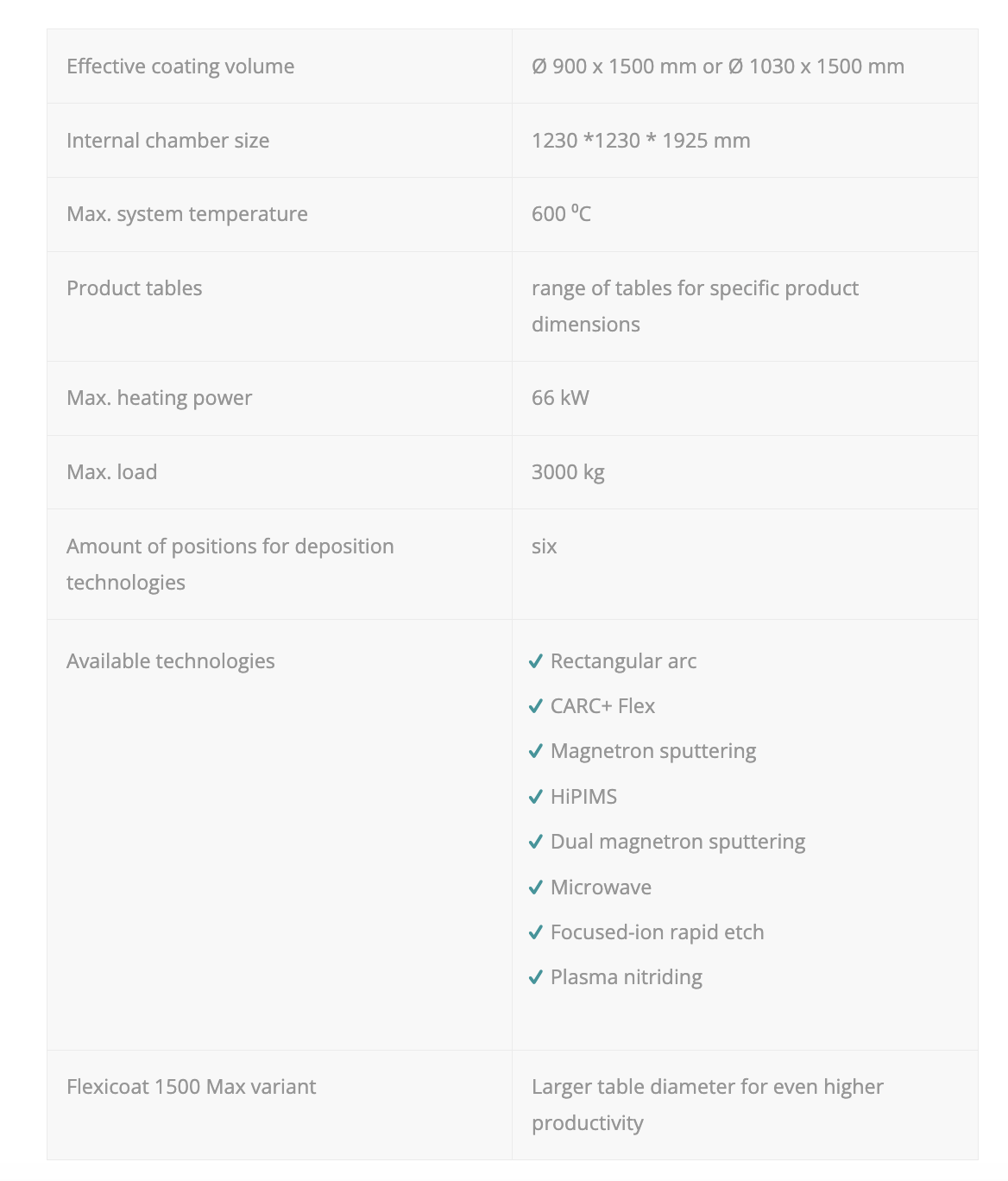1008x1181 pixels.
Task: Click the 3000 kg max load value
Action: click(568, 472)
